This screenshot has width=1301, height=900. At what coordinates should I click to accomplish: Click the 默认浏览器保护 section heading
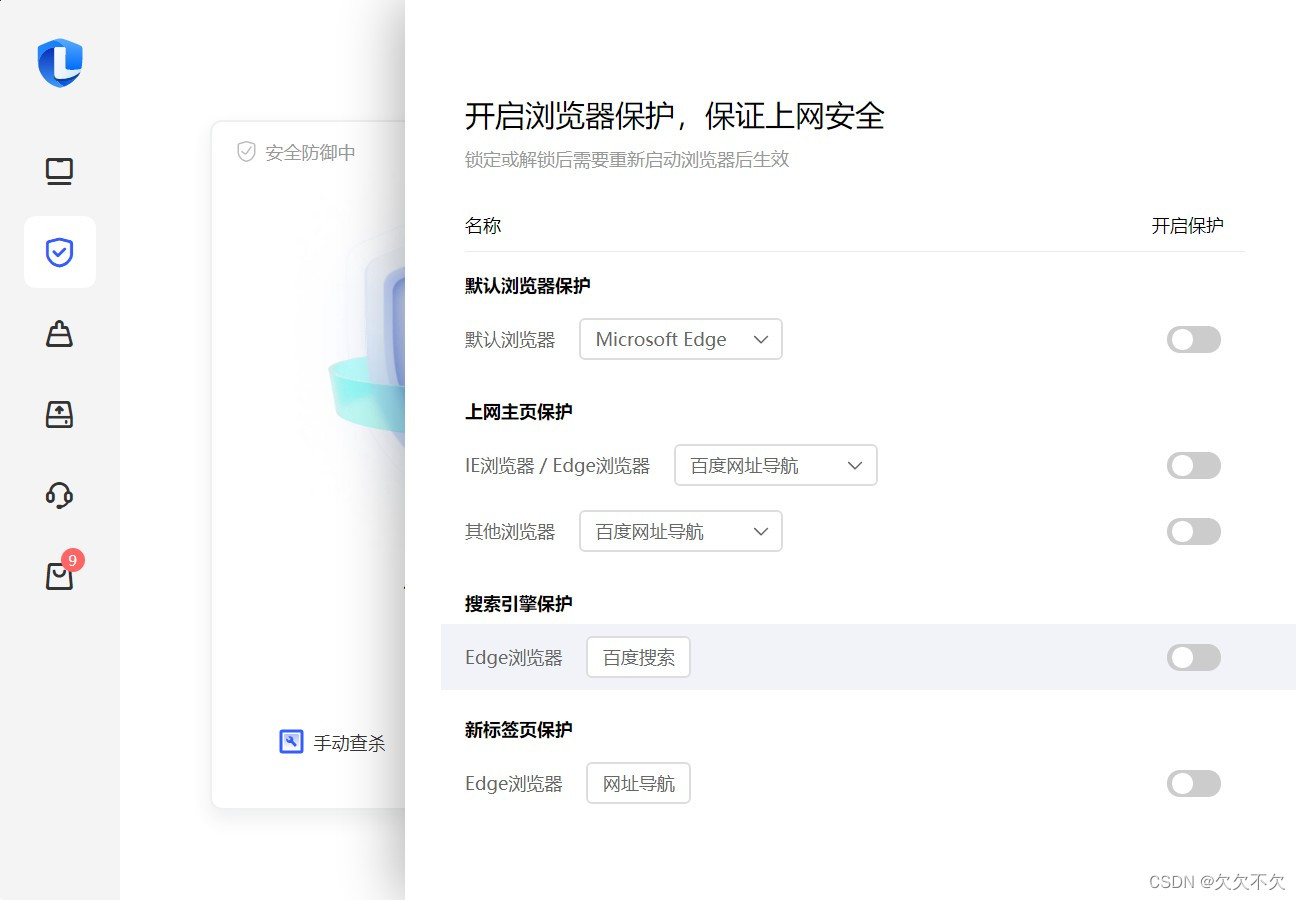point(528,286)
